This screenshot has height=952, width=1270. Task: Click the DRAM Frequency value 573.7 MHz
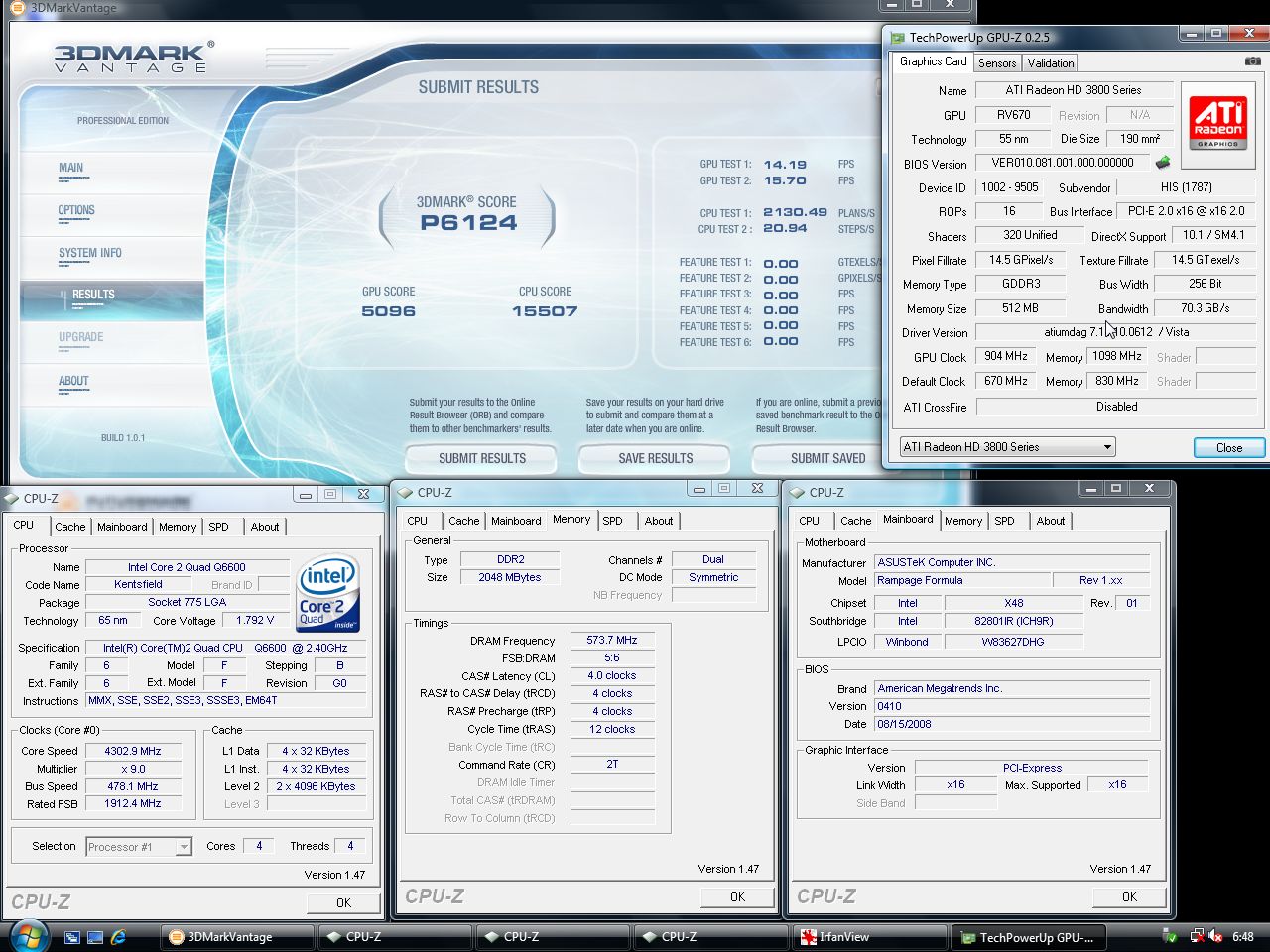click(x=612, y=640)
